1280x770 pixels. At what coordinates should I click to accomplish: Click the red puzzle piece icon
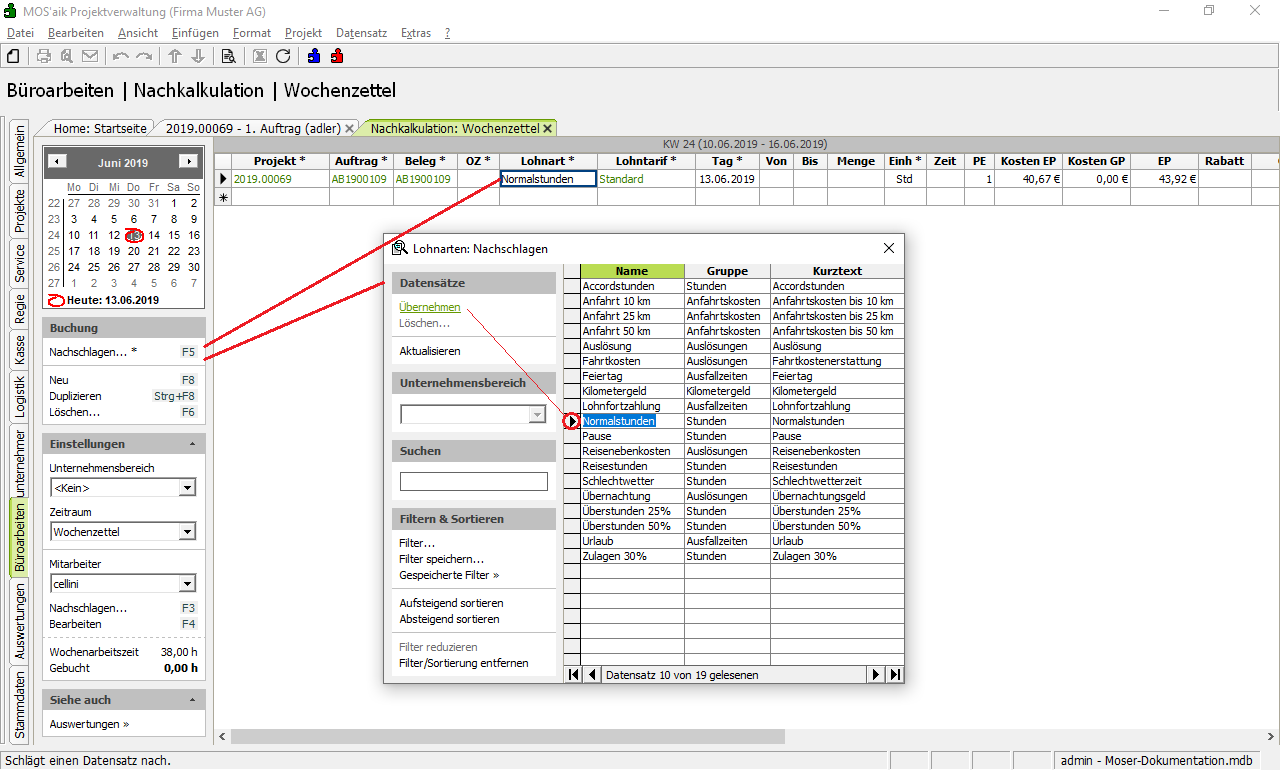(x=337, y=56)
